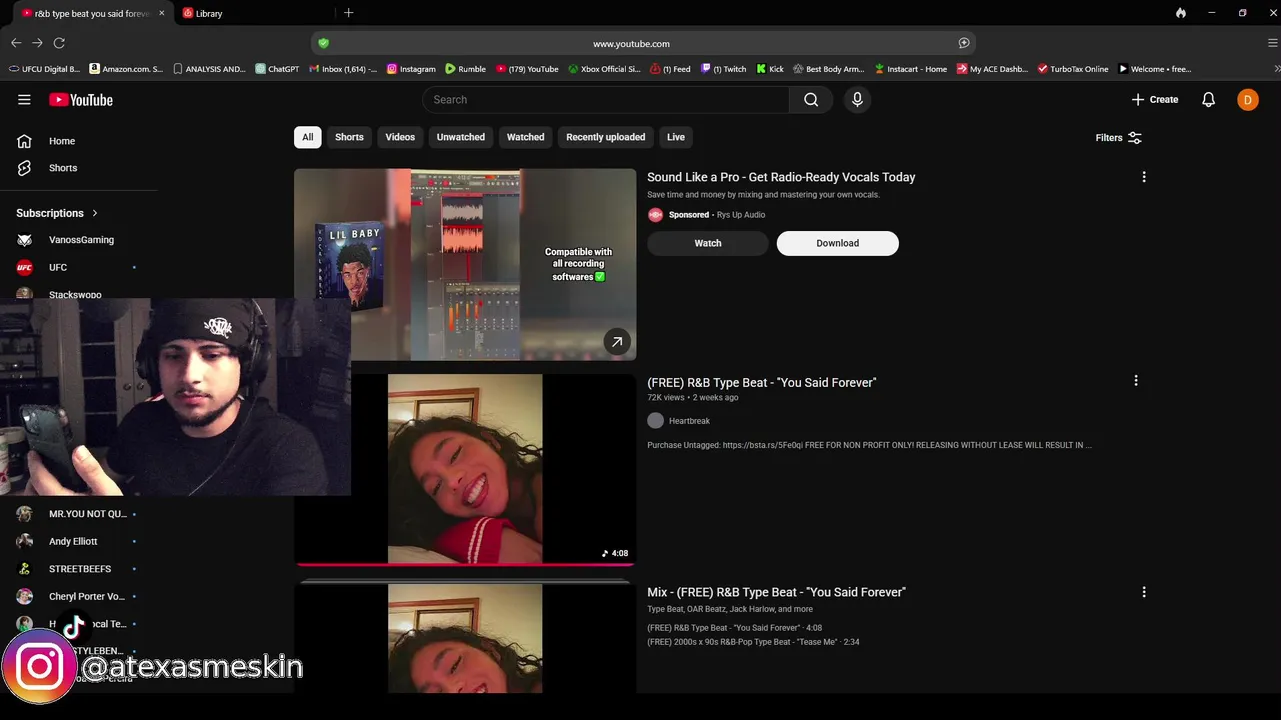Viewport: 1281px width, 720px height.
Task: Open the Mix - You Said Forever playlist title
Action: (776, 592)
